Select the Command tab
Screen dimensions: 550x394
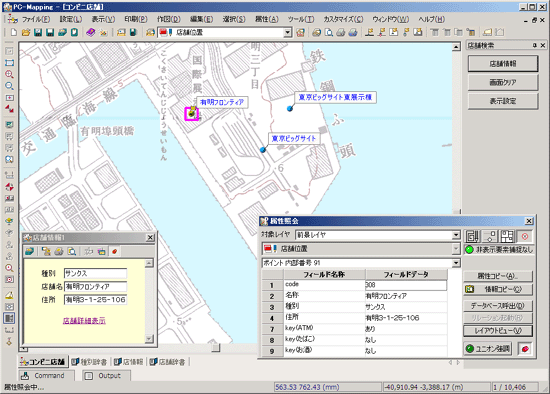pos(46,376)
